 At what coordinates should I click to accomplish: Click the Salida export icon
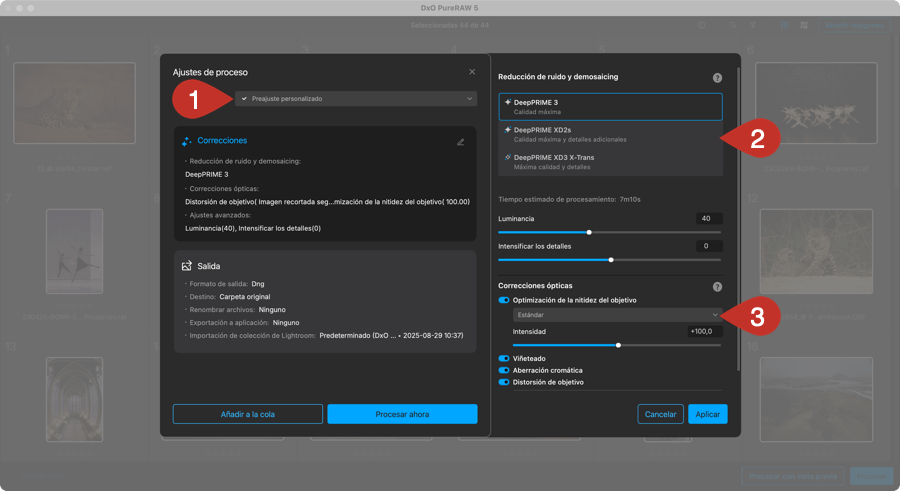[187, 266]
